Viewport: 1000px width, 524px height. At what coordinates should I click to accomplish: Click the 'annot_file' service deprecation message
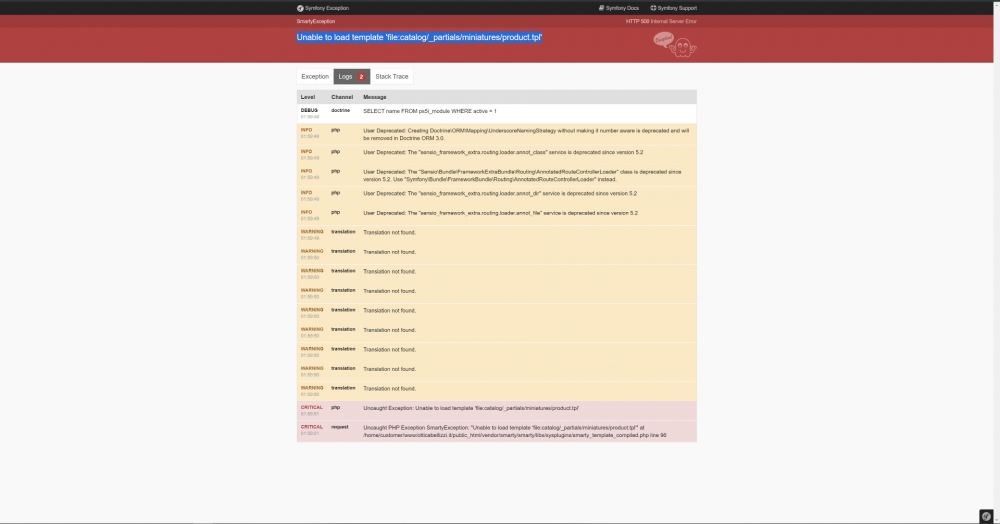tap(500, 213)
